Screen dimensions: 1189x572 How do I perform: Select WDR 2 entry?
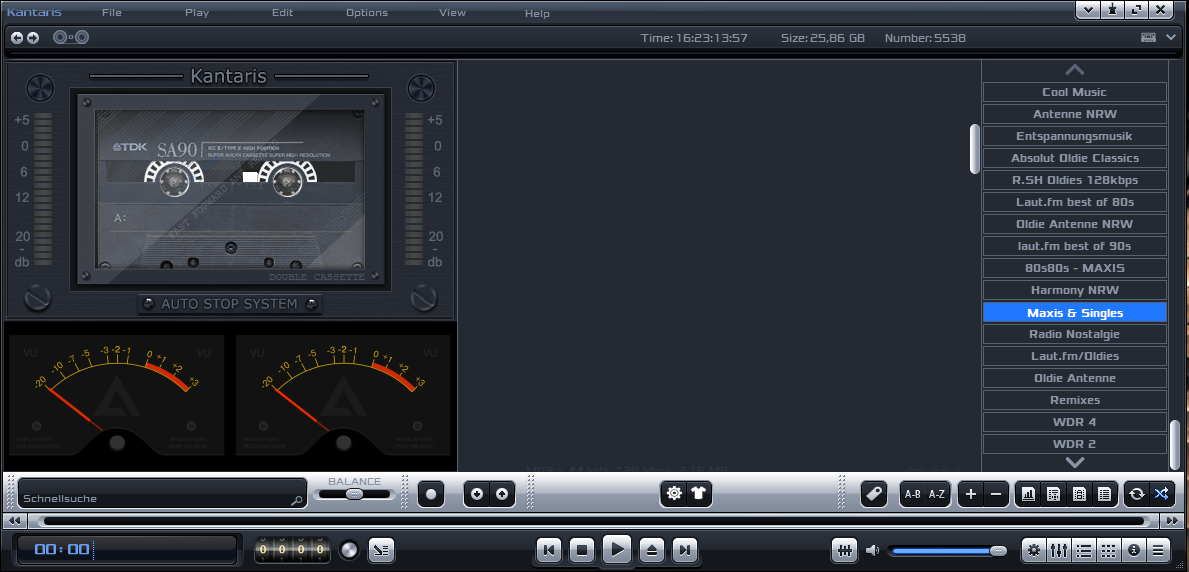click(1074, 444)
